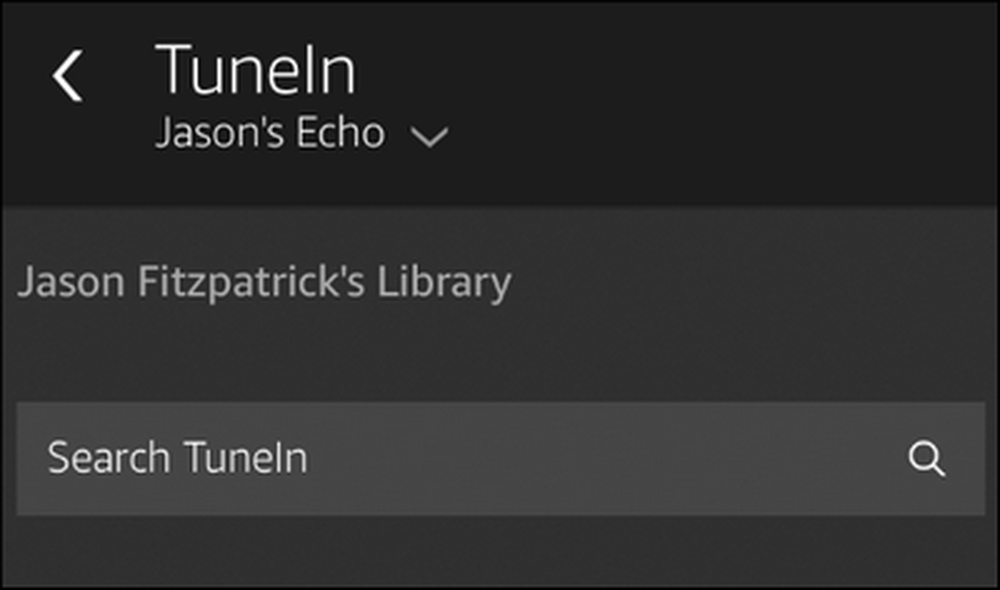The width and height of the screenshot is (1000, 590).
Task: Focus the Search TuneIn input field
Action: pyautogui.click(x=501, y=458)
